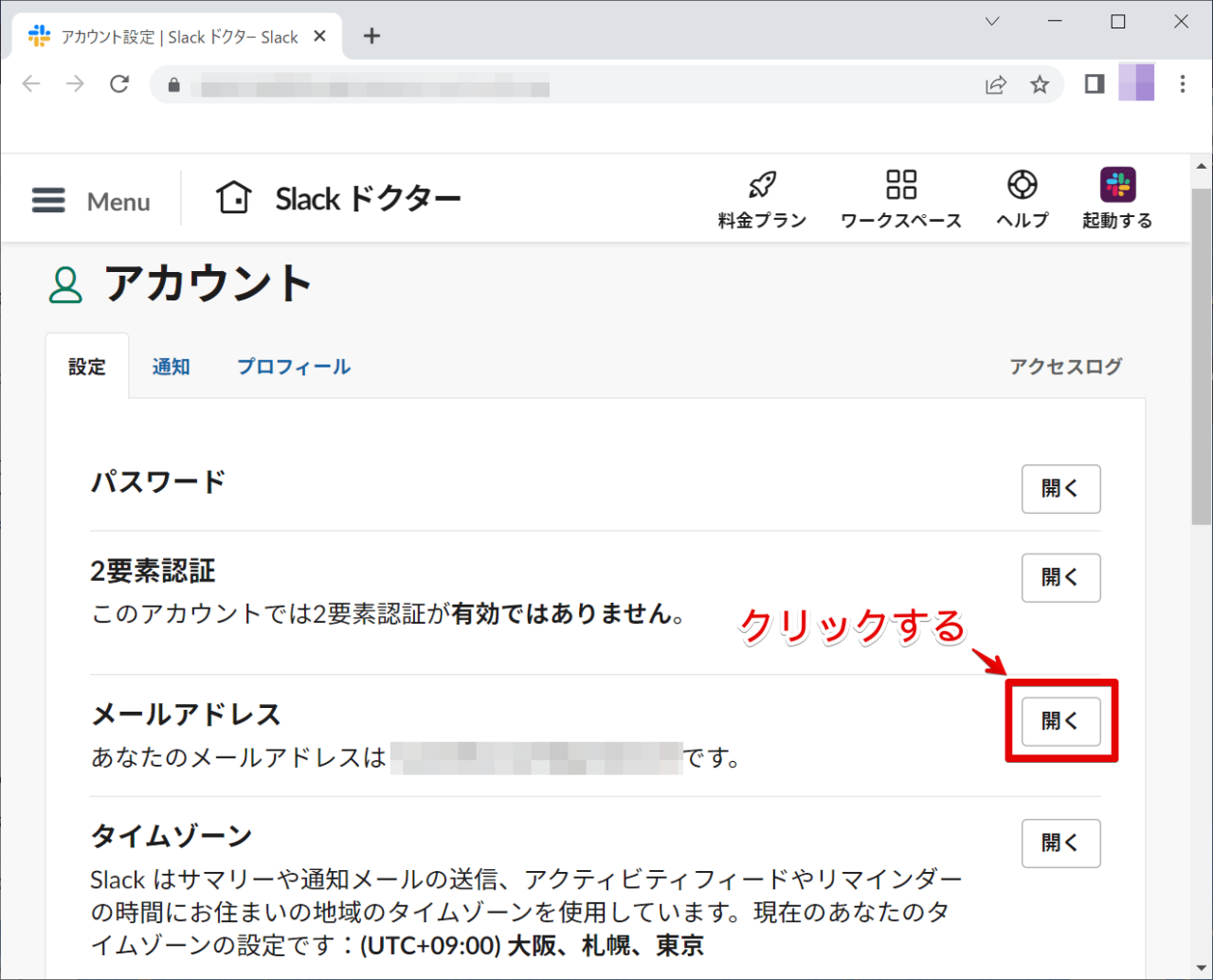Expand the パスワード section with 開く
Viewport: 1213px width, 980px height.
coord(1061,489)
